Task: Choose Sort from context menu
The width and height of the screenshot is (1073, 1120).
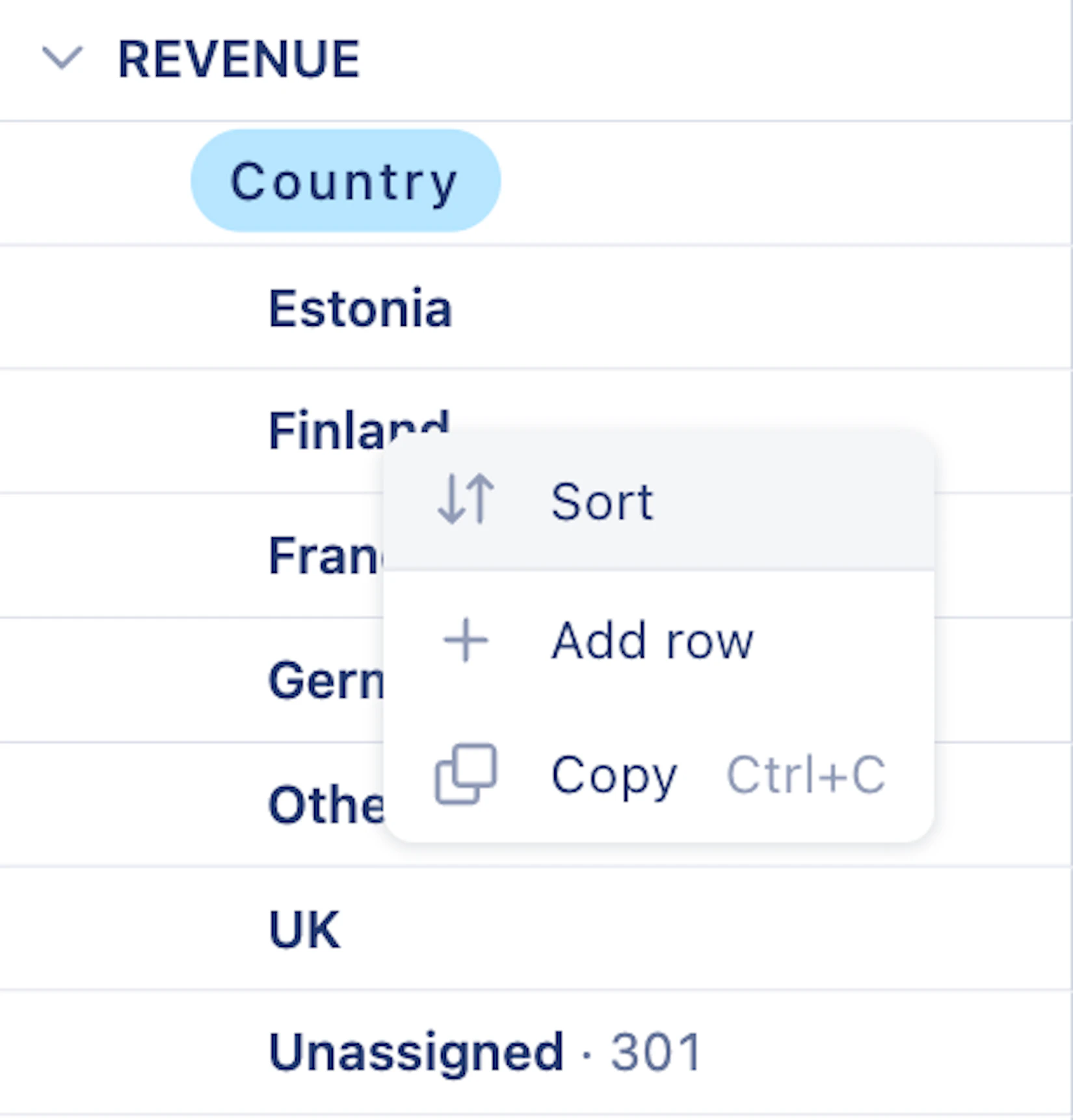Action: (602, 501)
